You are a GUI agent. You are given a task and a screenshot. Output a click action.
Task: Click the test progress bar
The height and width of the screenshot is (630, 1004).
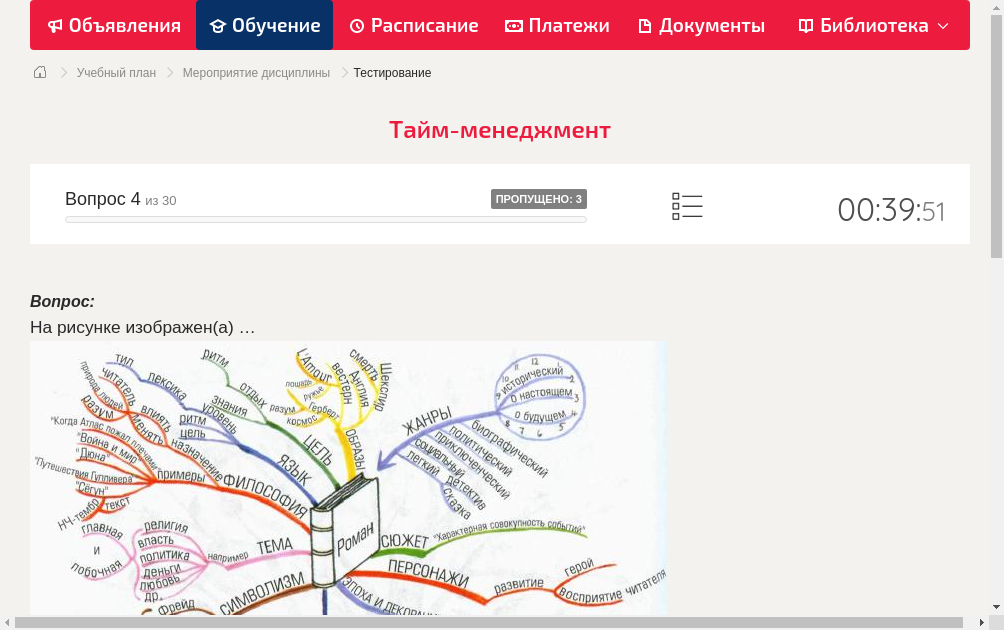[325, 219]
